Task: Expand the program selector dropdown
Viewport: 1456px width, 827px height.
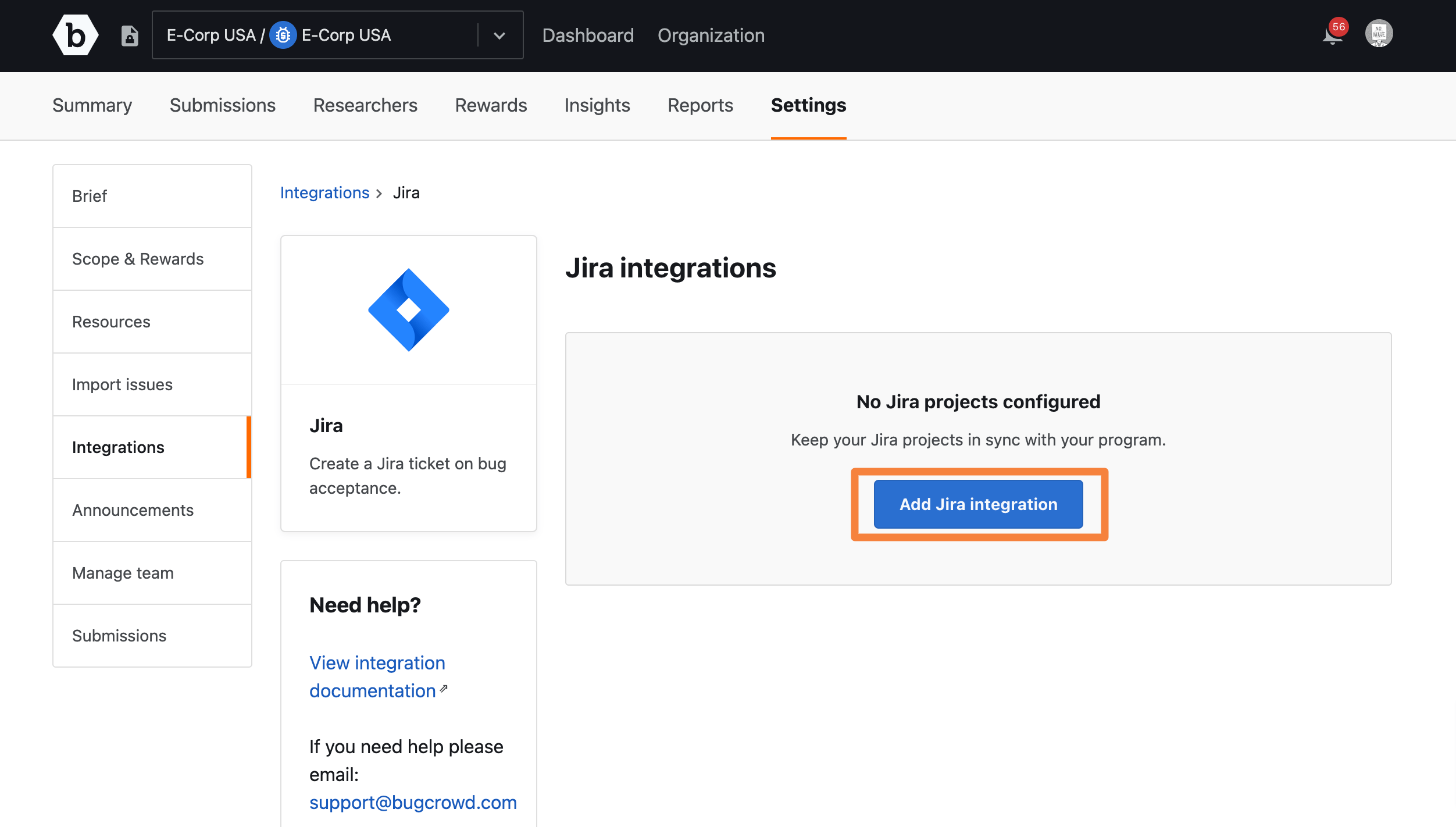Action: pyautogui.click(x=499, y=35)
